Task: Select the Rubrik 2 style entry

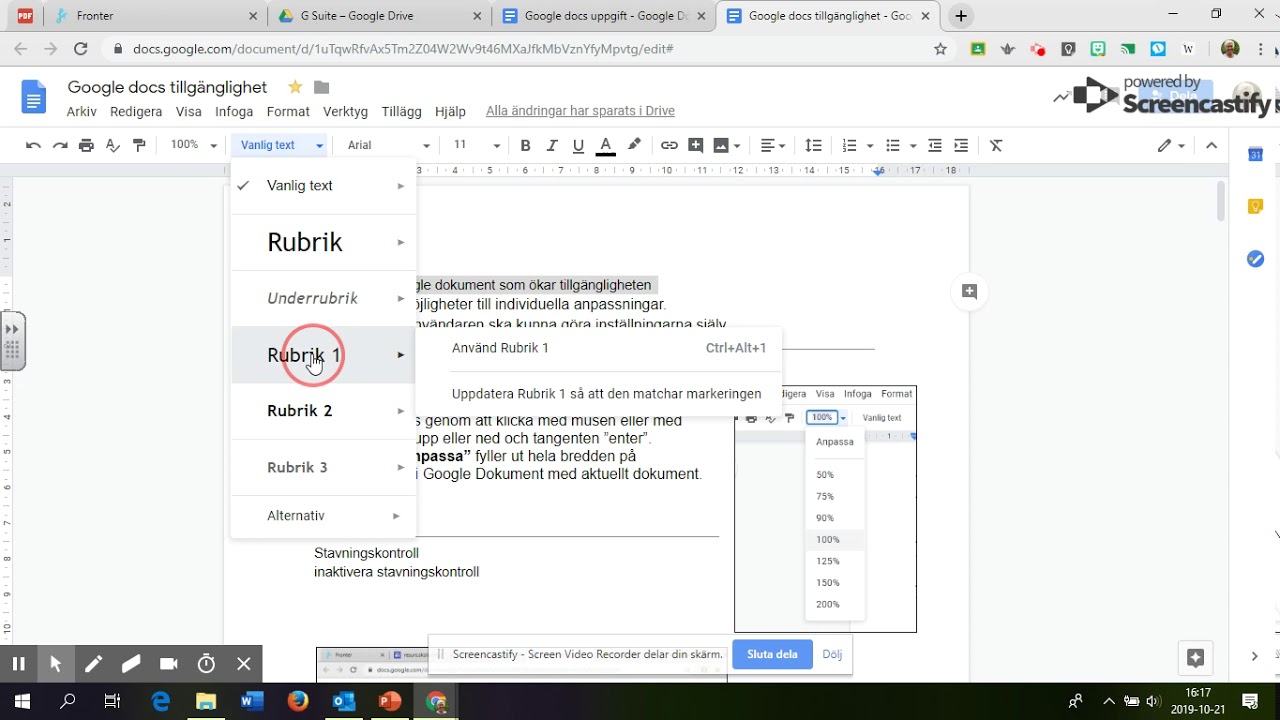Action: (x=323, y=411)
